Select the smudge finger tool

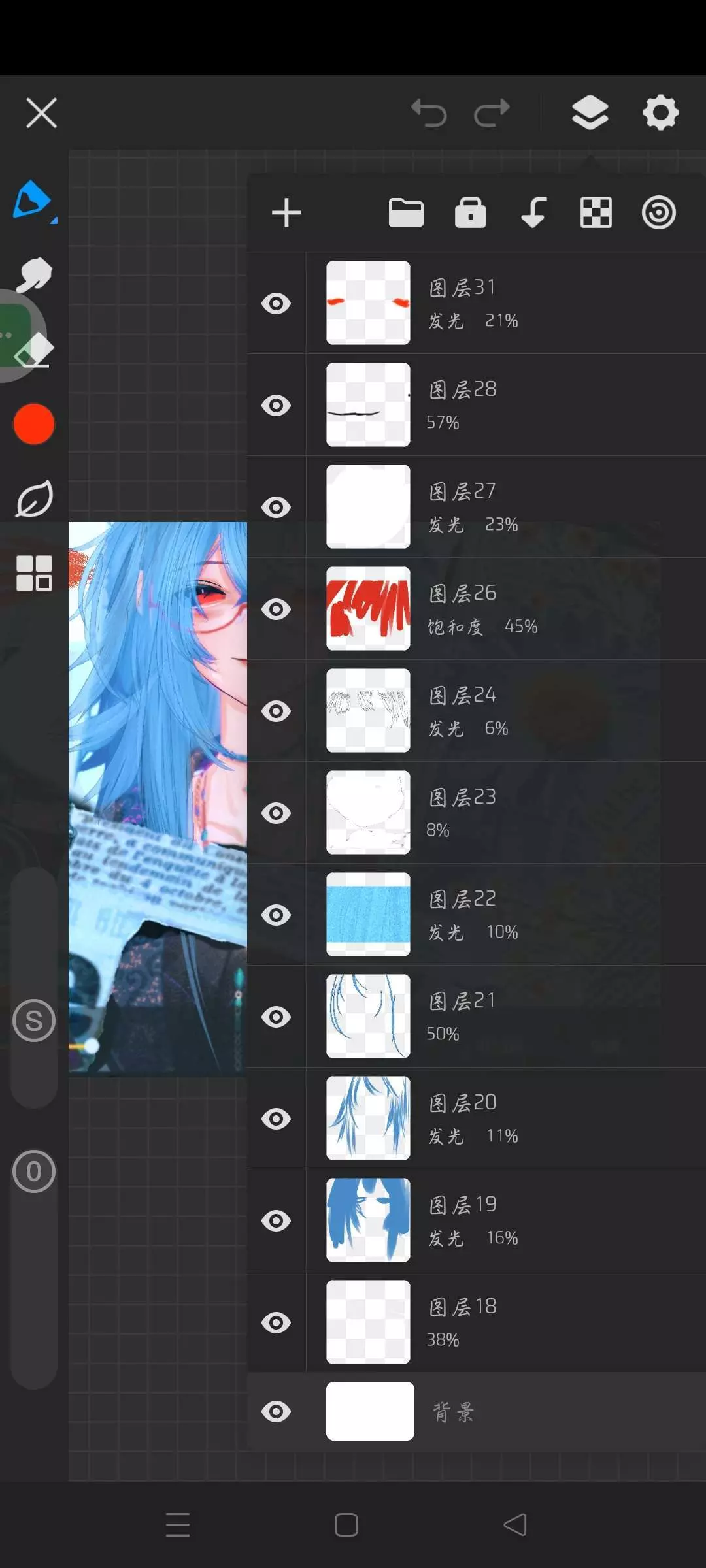click(x=33, y=274)
